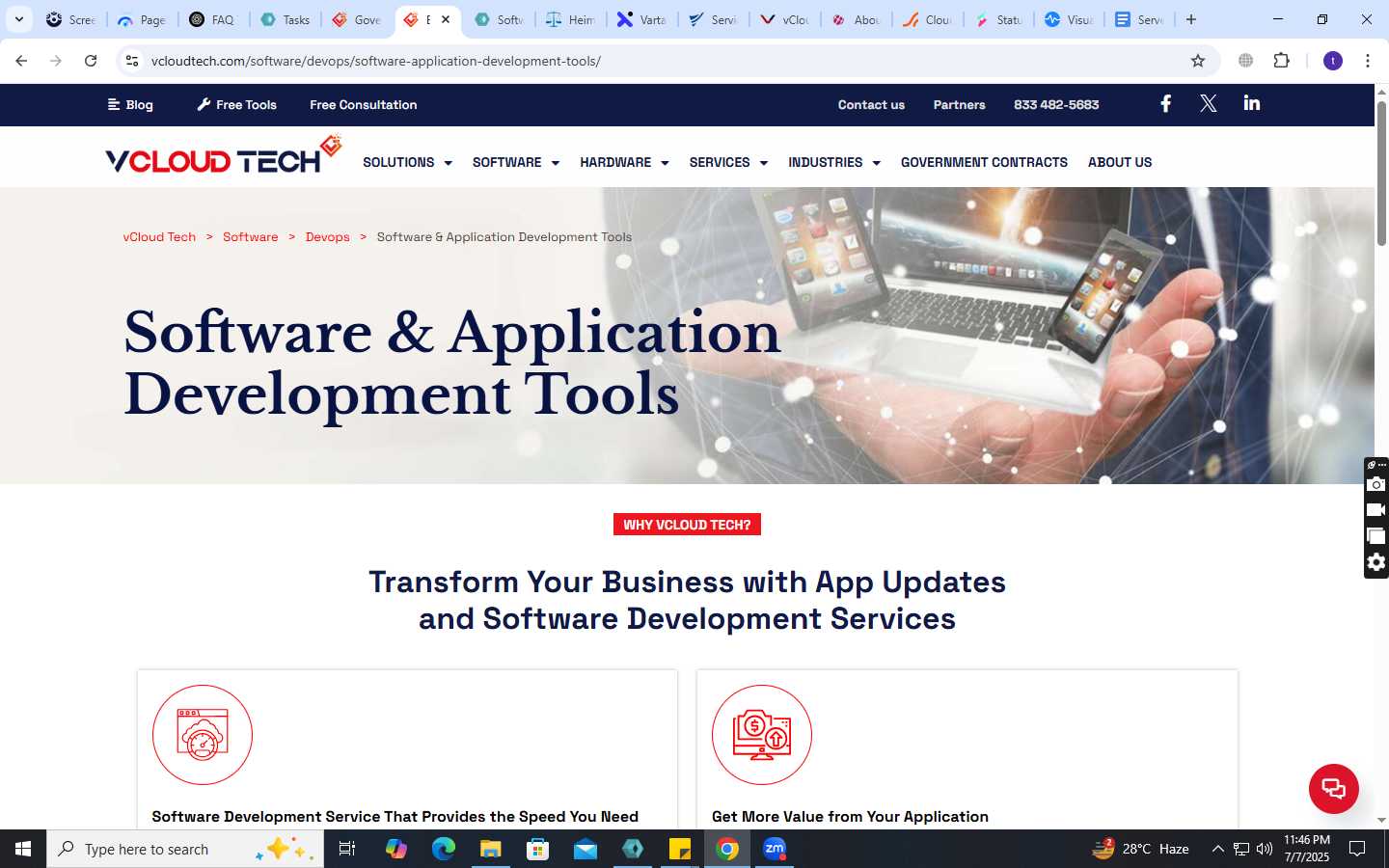Switch to the Heim browser tab
1389x868 pixels.
[x=571, y=19]
